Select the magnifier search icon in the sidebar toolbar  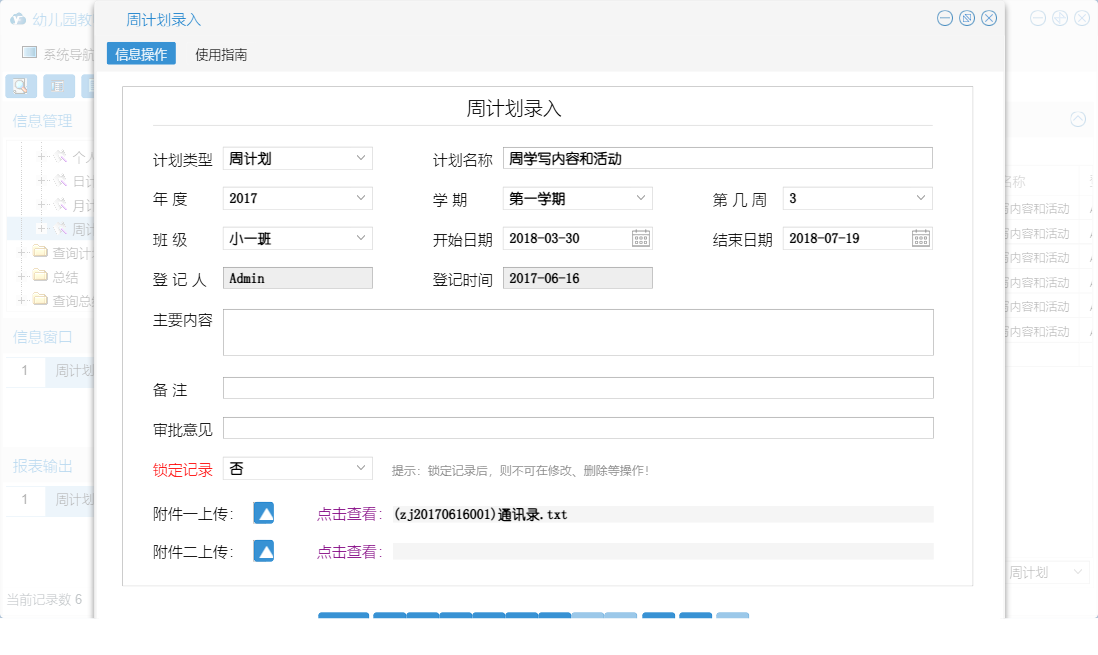(19, 85)
